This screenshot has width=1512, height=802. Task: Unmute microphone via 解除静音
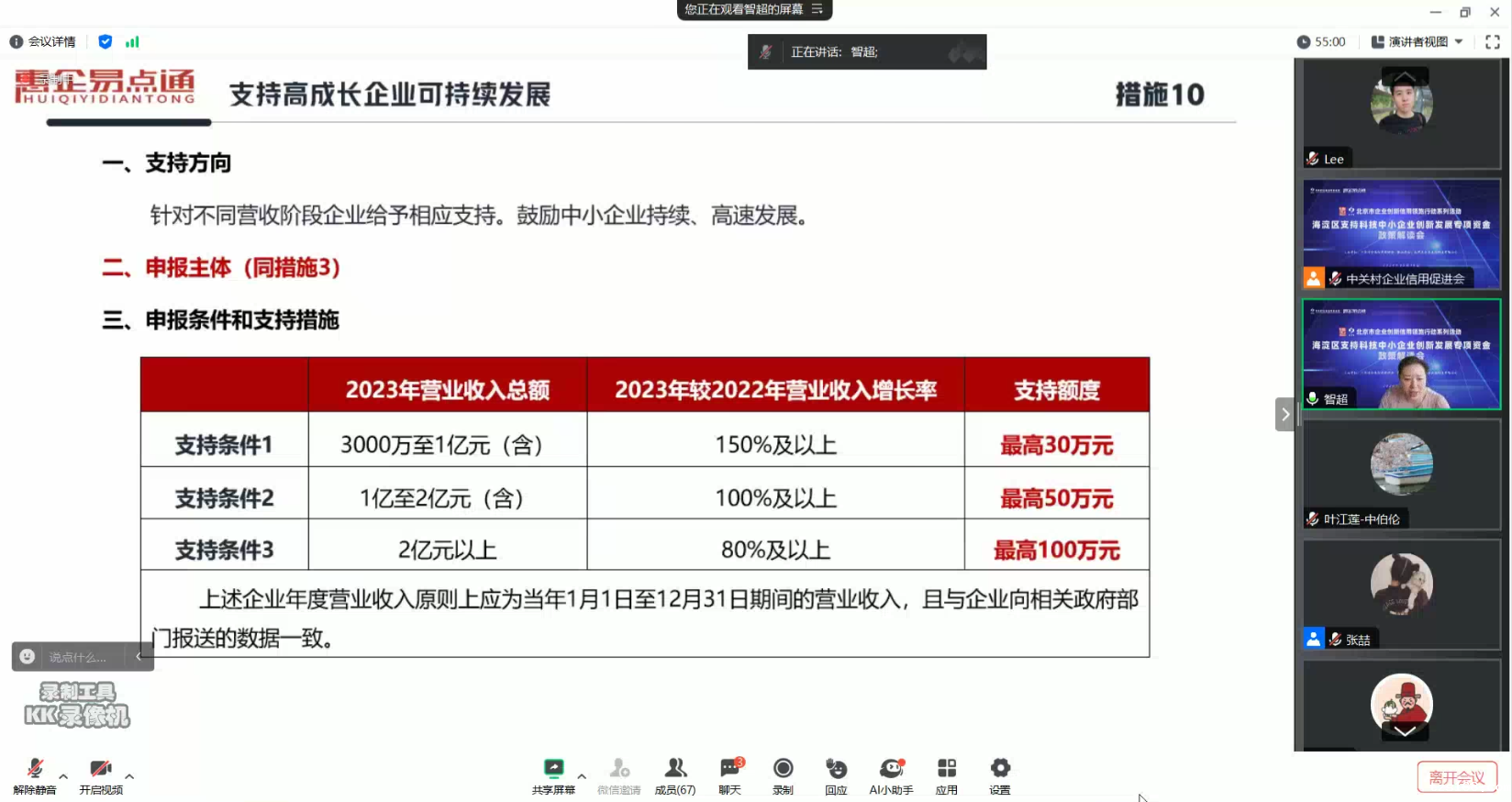pos(35,774)
